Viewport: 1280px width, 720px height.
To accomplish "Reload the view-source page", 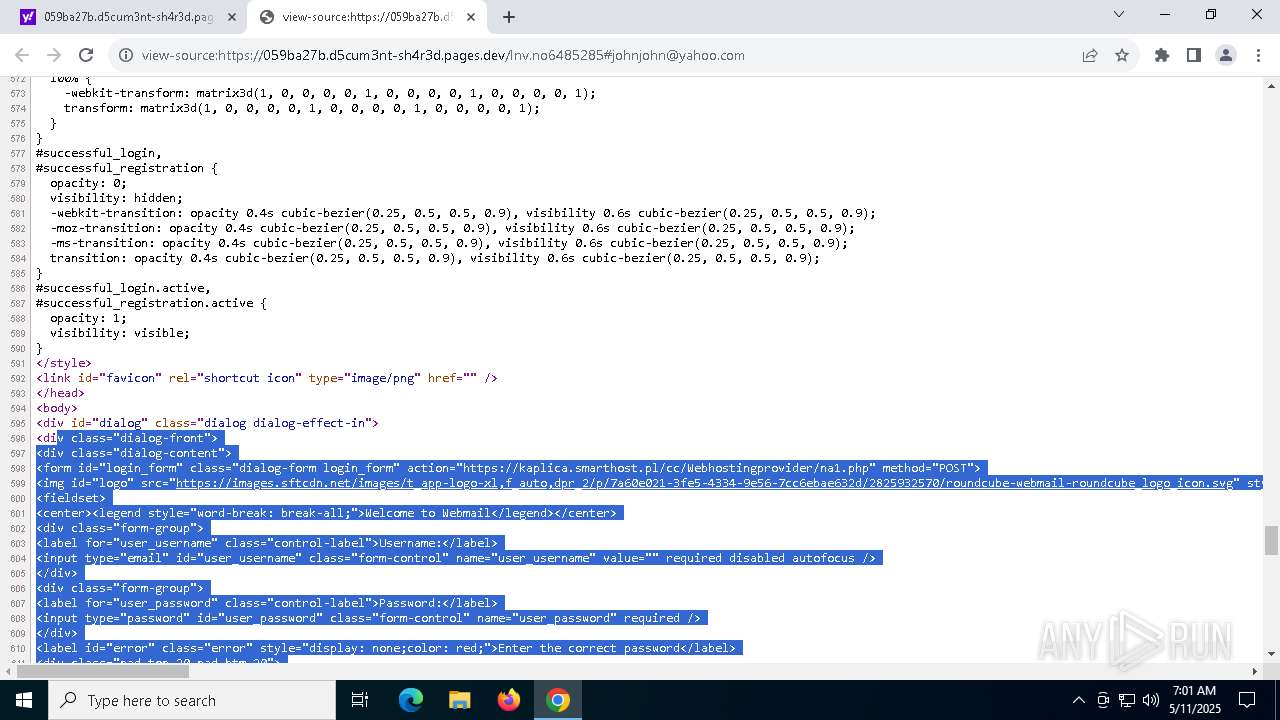I will tap(86, 55).
